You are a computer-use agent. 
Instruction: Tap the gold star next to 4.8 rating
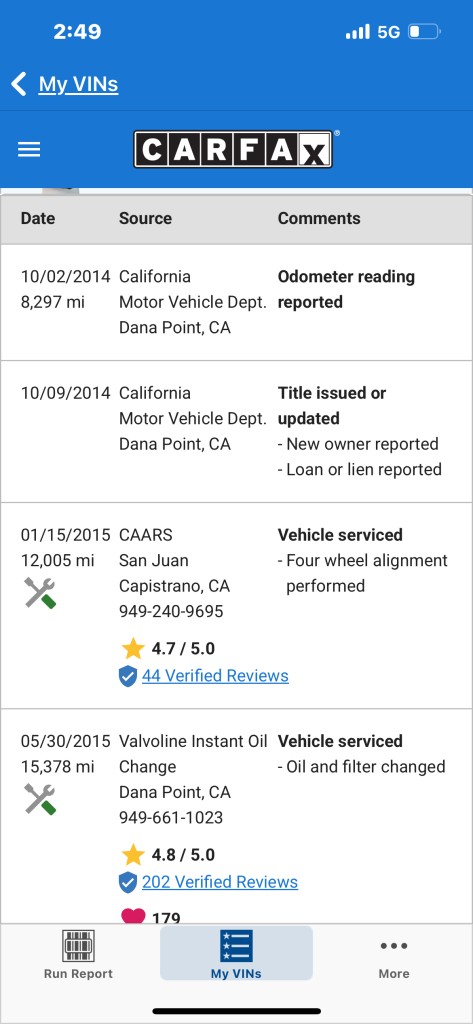tap(133, 855)
